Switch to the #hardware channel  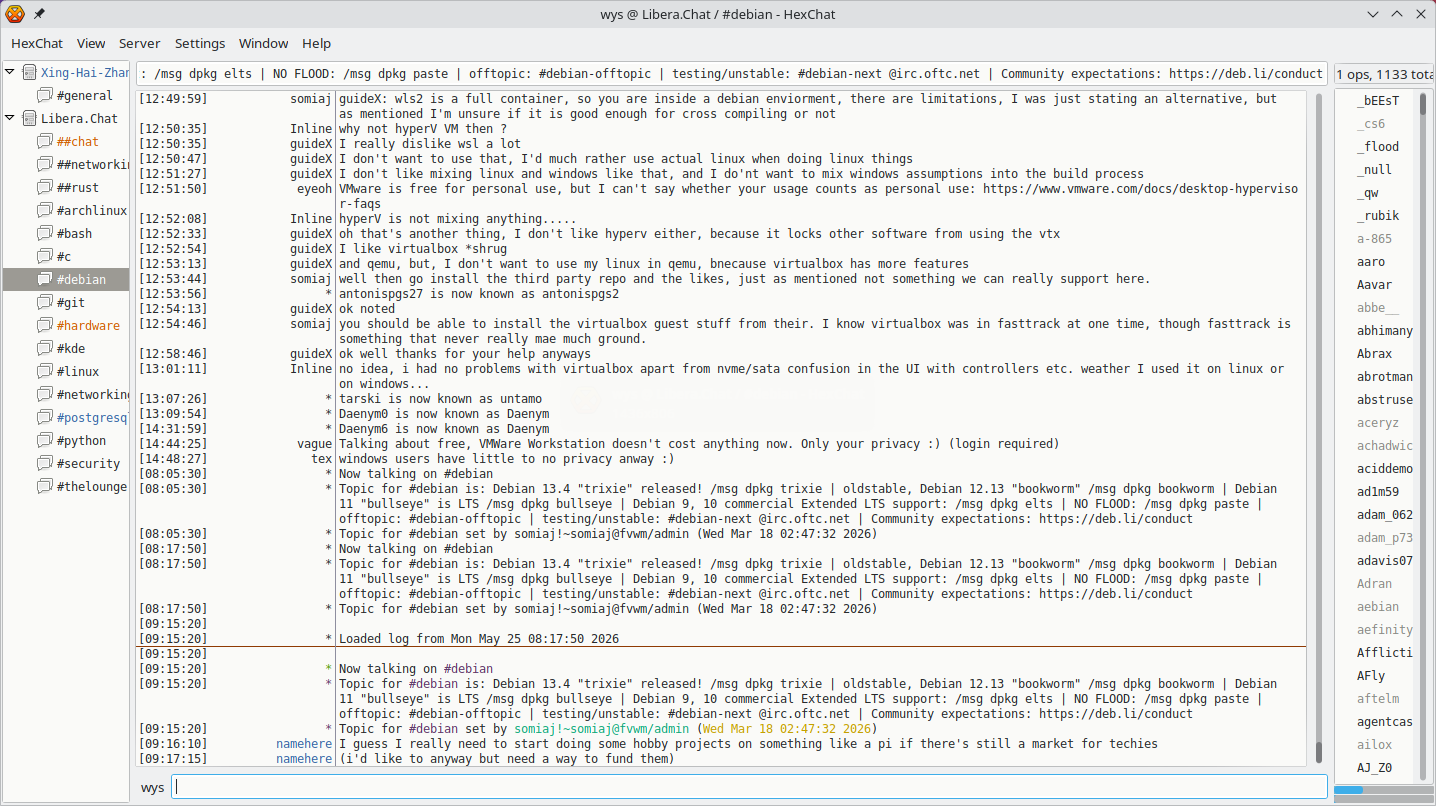pyautogui.click(x=88, y=325)
